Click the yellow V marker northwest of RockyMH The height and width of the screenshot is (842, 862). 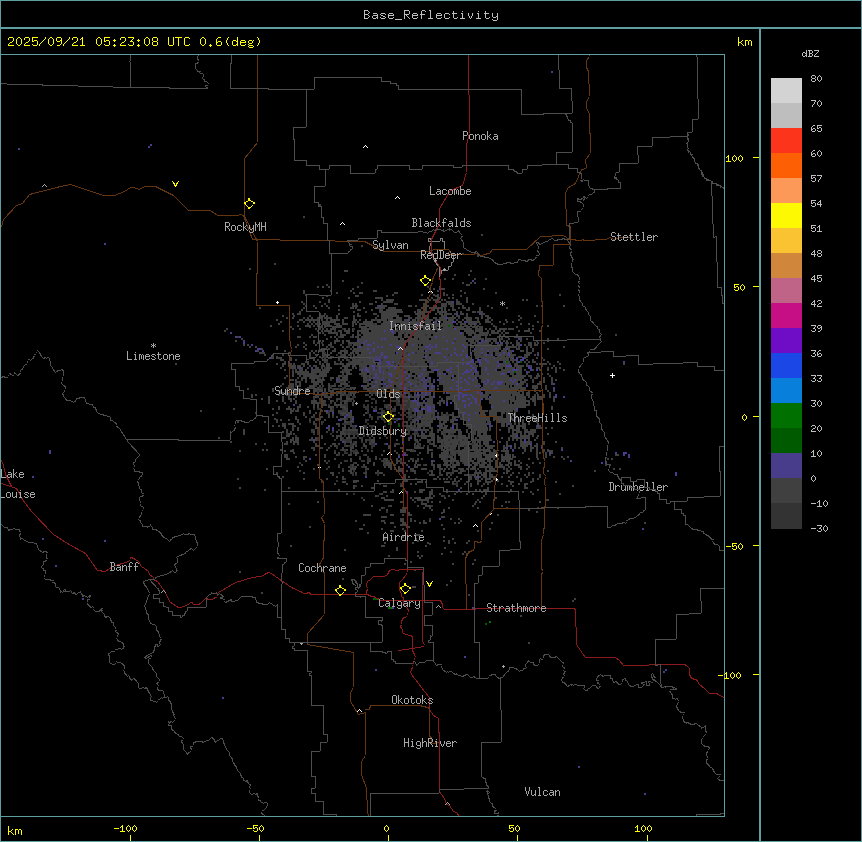tap(176, 184)
